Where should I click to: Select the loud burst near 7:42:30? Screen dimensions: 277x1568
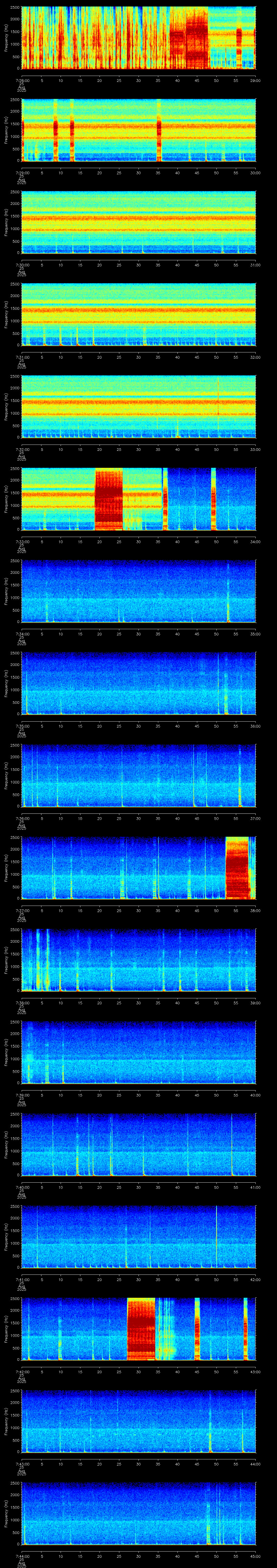[141, 1329]
